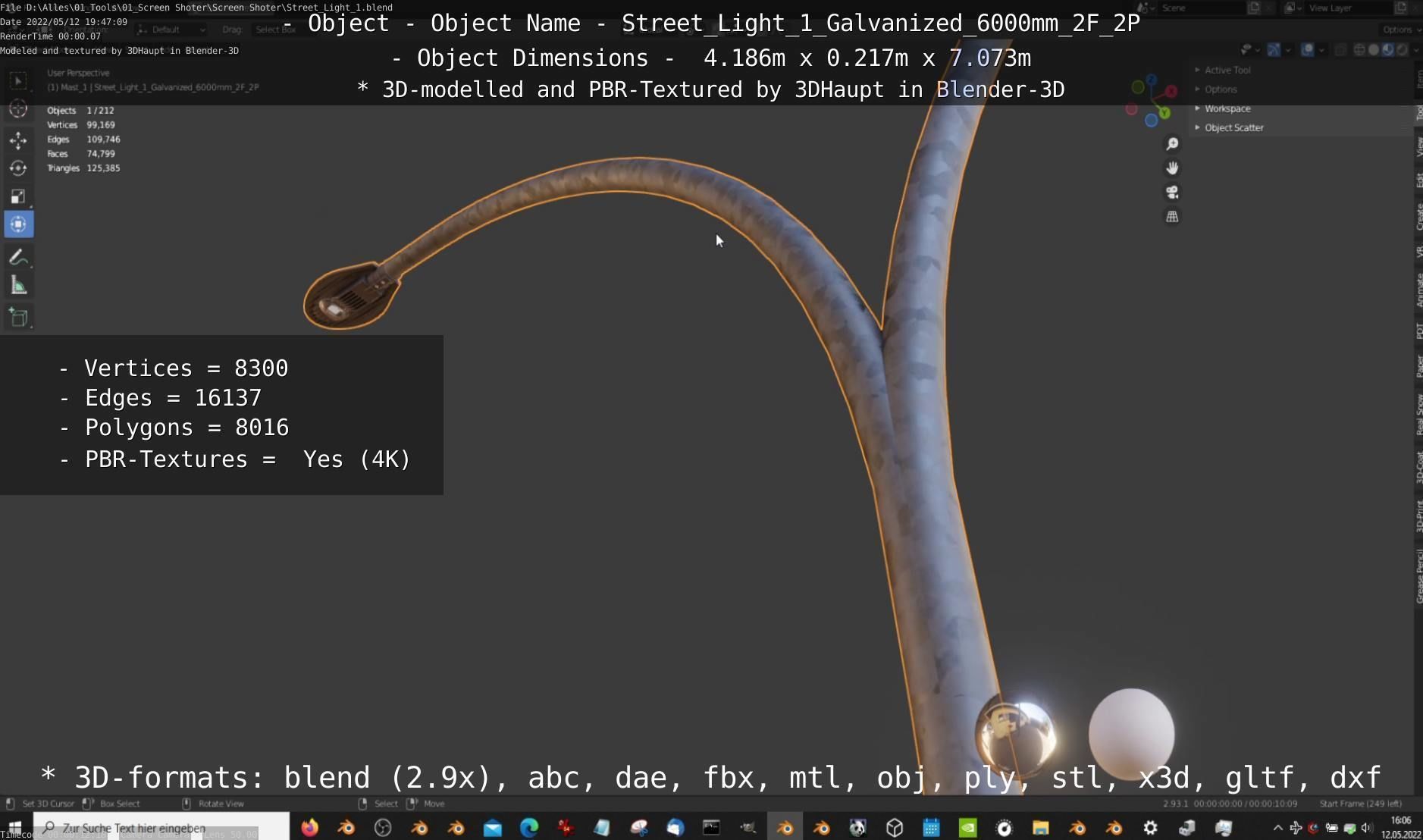Open the Calendar app in taskbar
Viewport: 1423px width, 840px height.
click(x=931, y=828)
